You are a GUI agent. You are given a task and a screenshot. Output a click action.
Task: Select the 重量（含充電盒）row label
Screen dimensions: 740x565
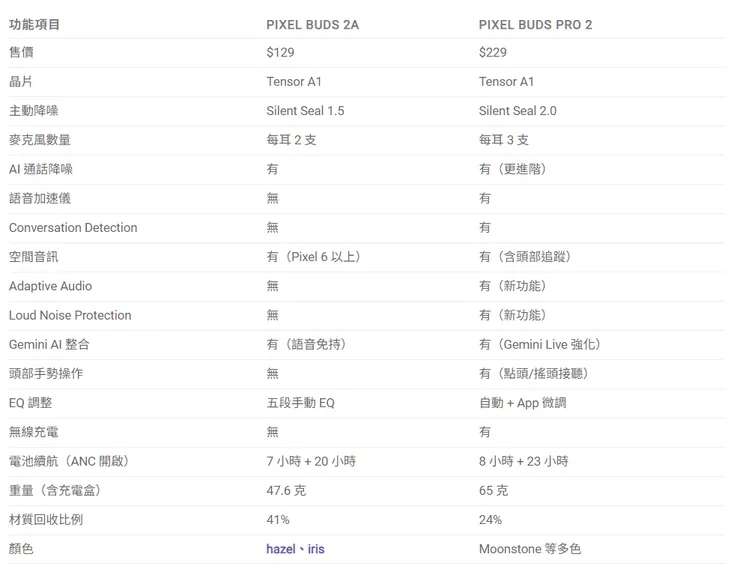click(x=55, y=490)
